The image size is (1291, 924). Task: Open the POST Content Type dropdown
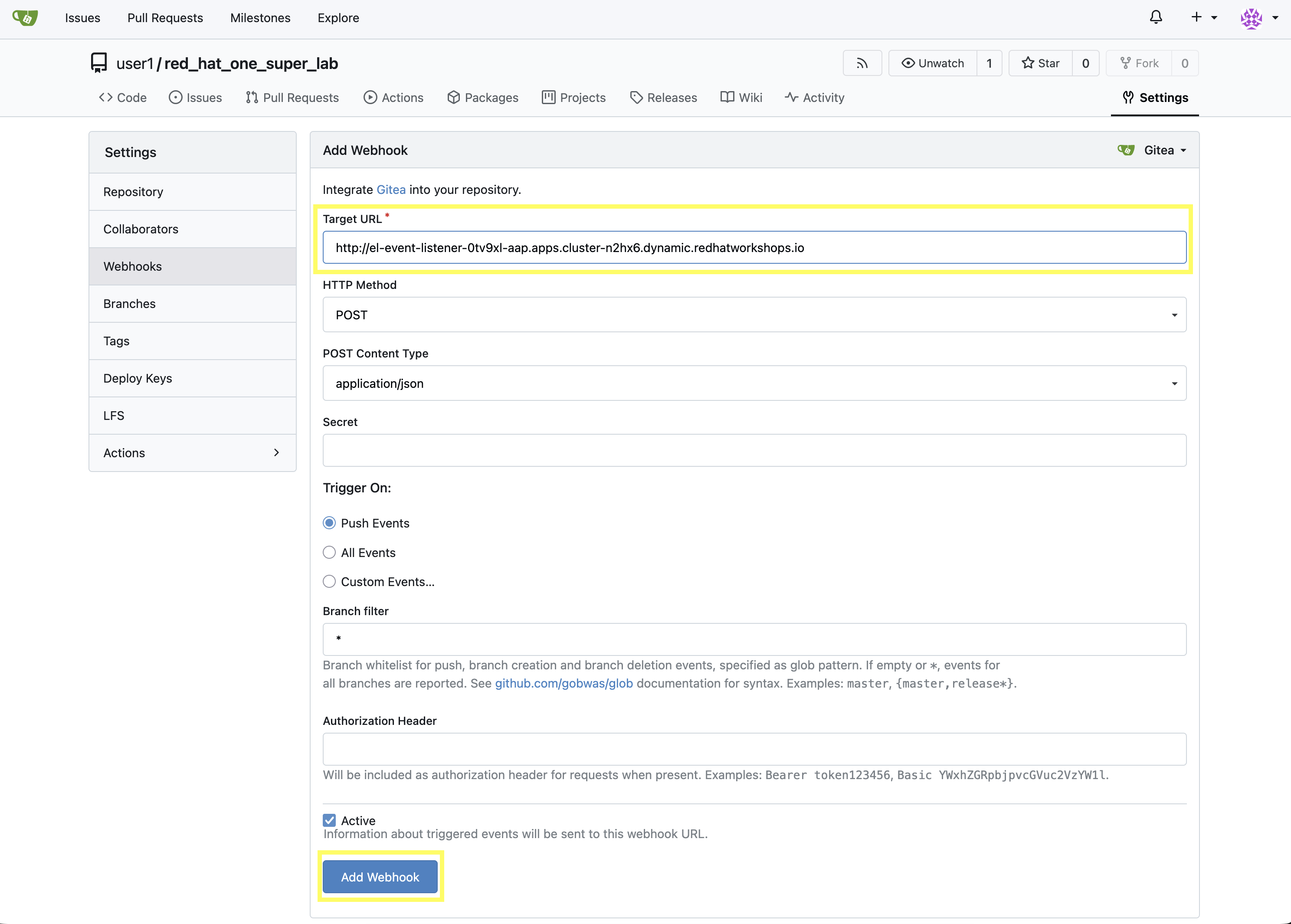pos(1174,383)
